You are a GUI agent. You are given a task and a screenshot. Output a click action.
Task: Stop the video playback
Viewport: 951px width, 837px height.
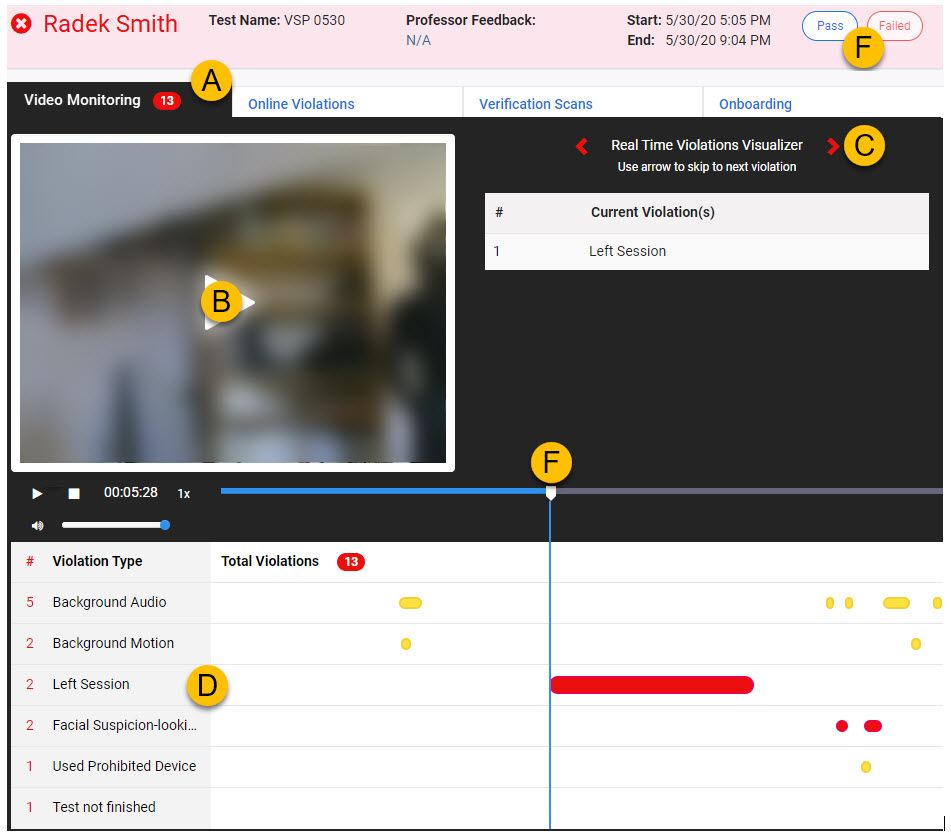click(x=74, y=493)
